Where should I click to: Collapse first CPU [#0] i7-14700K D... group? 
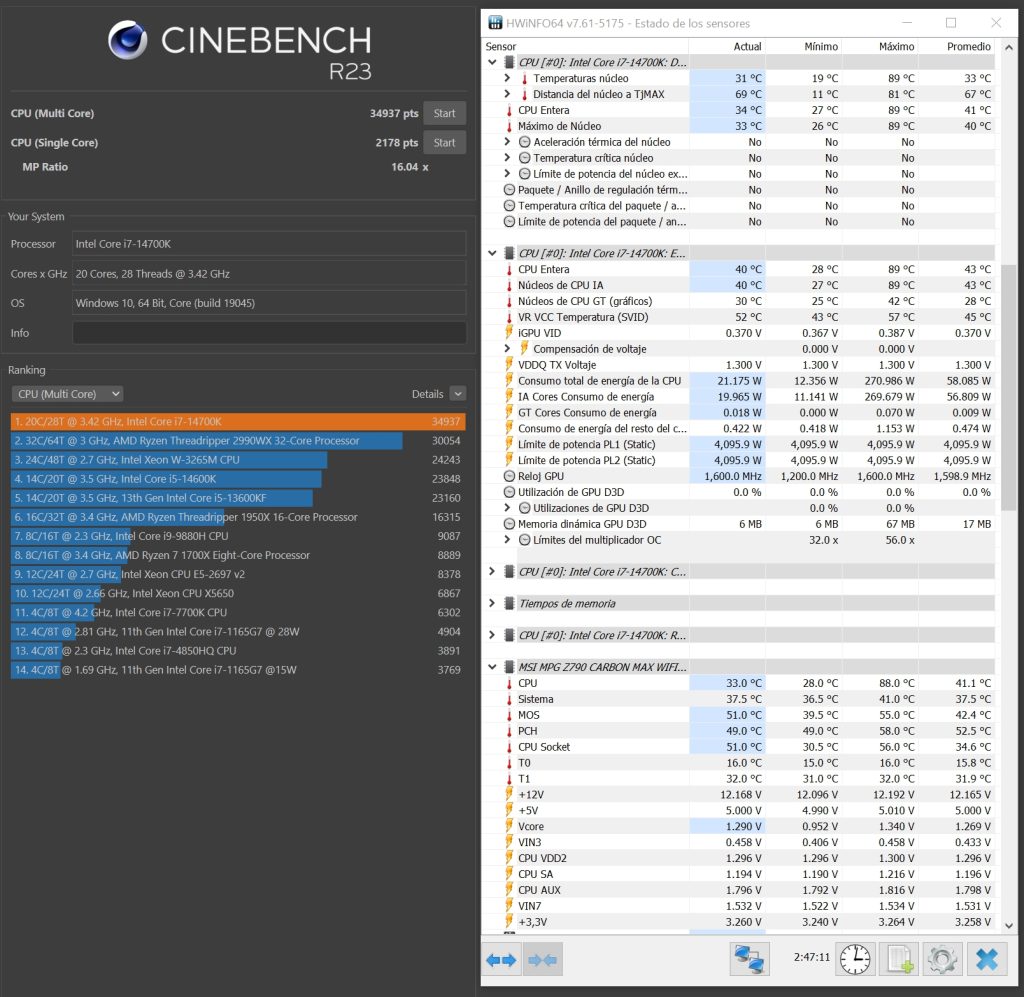coord(492,62)
